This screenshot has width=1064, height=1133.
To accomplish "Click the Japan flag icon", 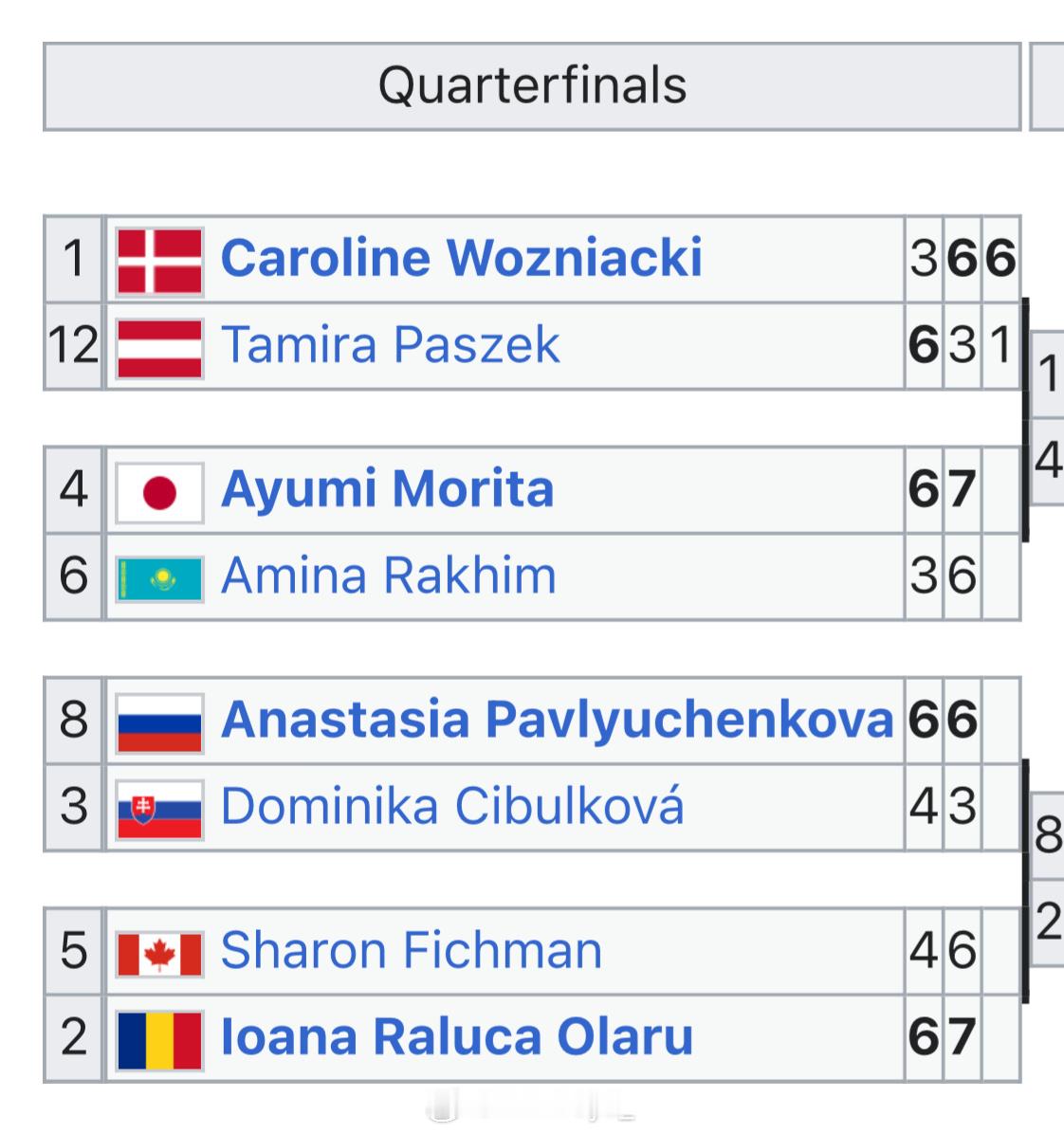I will (159, 493).
